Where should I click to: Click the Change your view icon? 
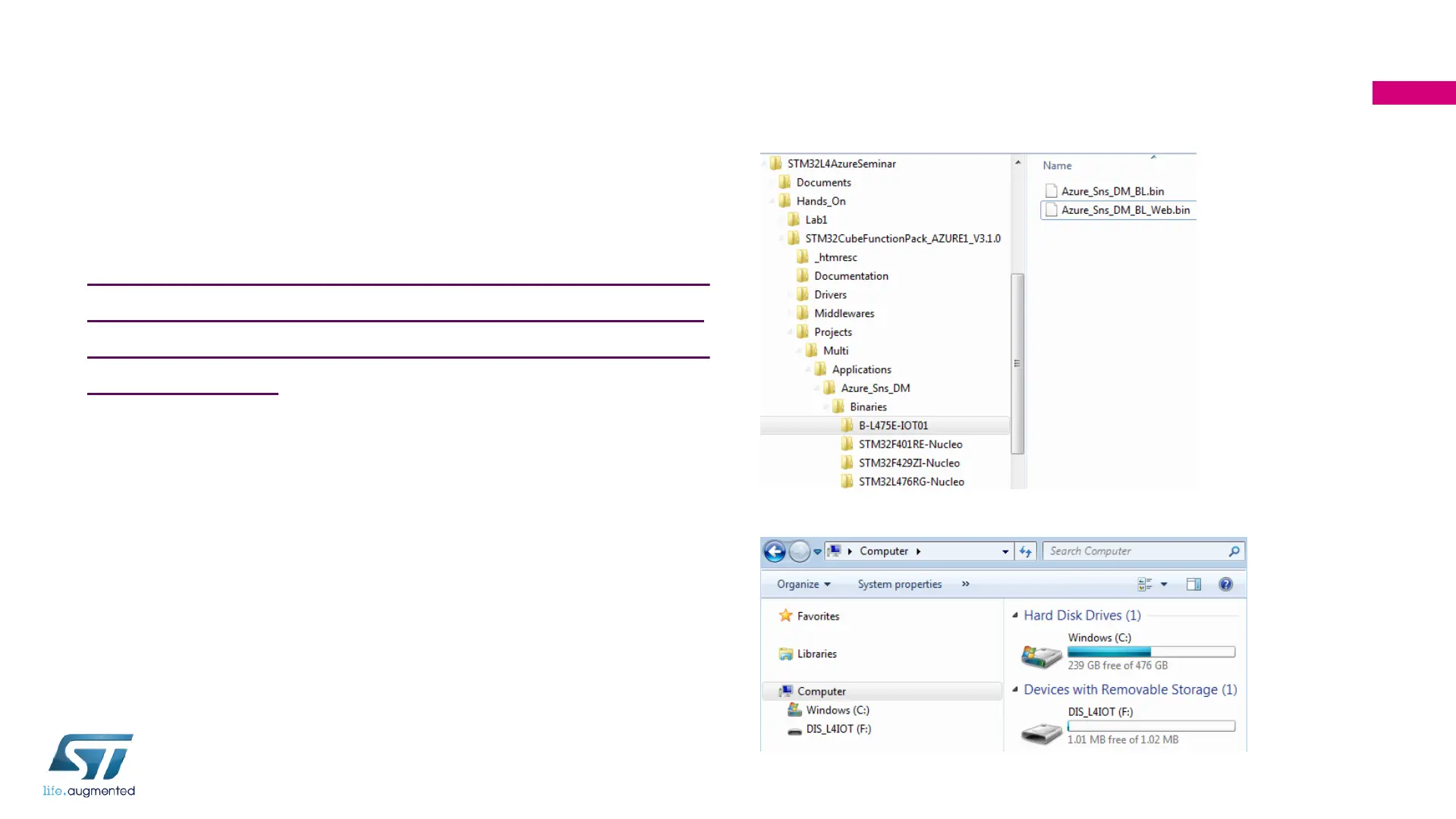[x=1145, y=584]
